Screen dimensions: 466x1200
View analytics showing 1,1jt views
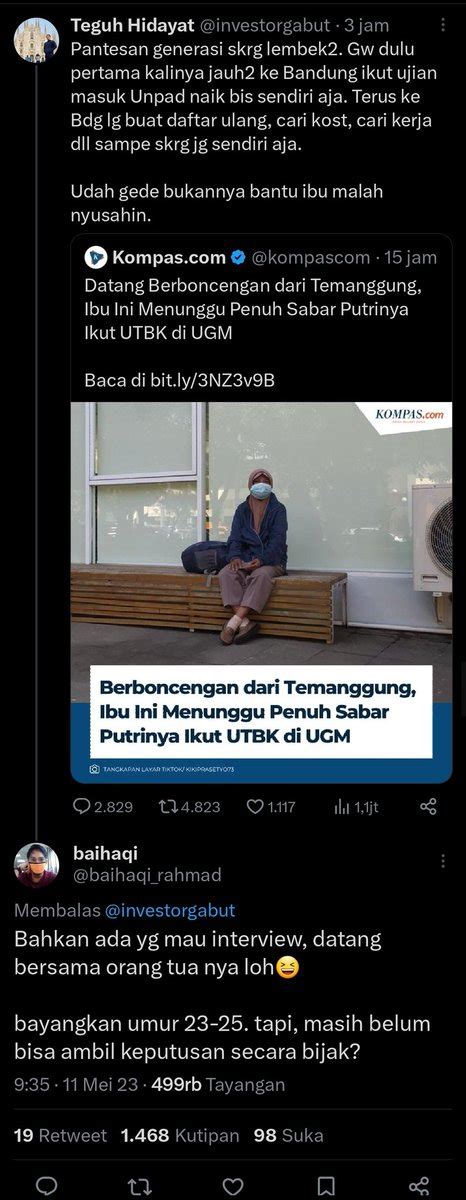(x=341, y=806)
